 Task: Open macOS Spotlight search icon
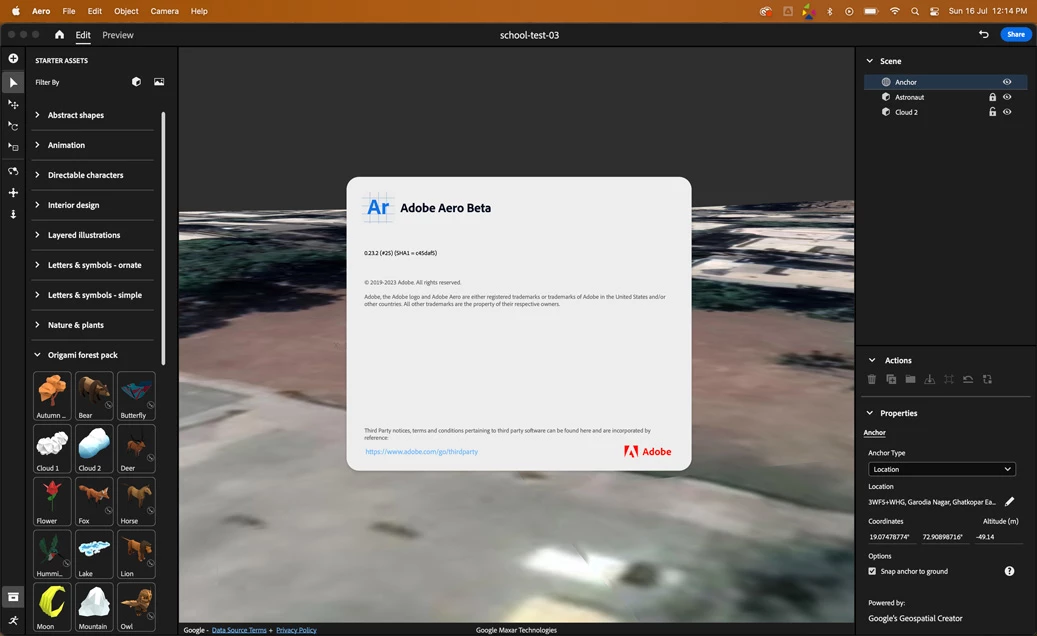pyautogui.click(x=915, y=11)
